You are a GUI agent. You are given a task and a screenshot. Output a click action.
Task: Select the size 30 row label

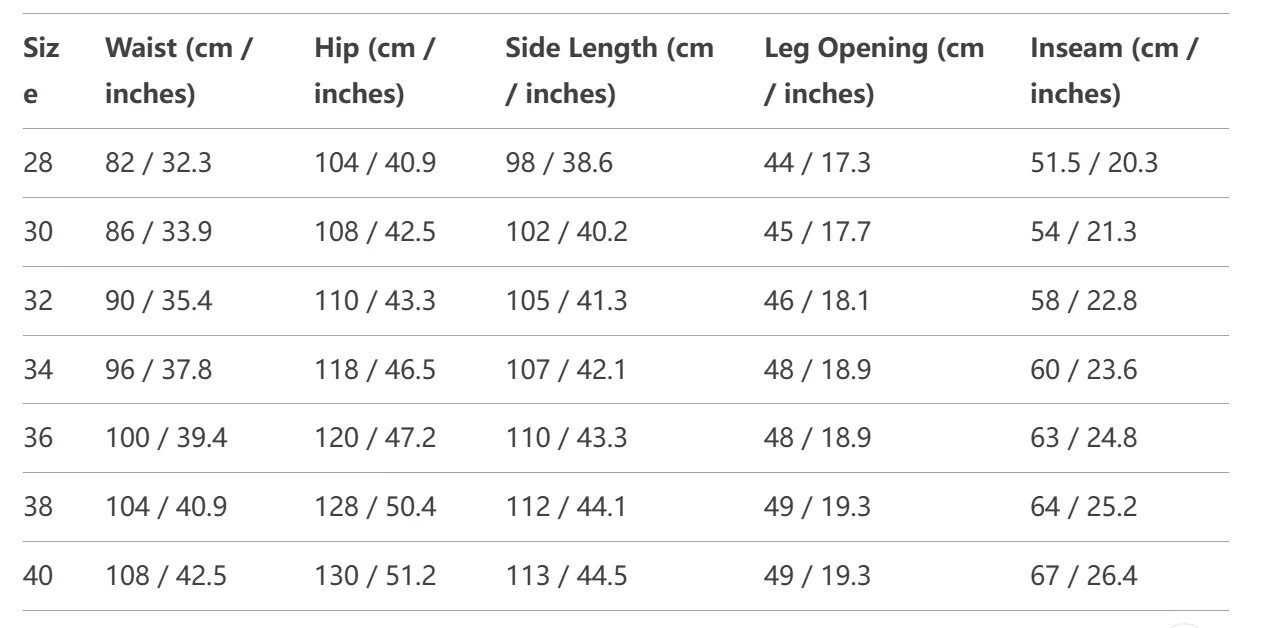coord(38,232)
